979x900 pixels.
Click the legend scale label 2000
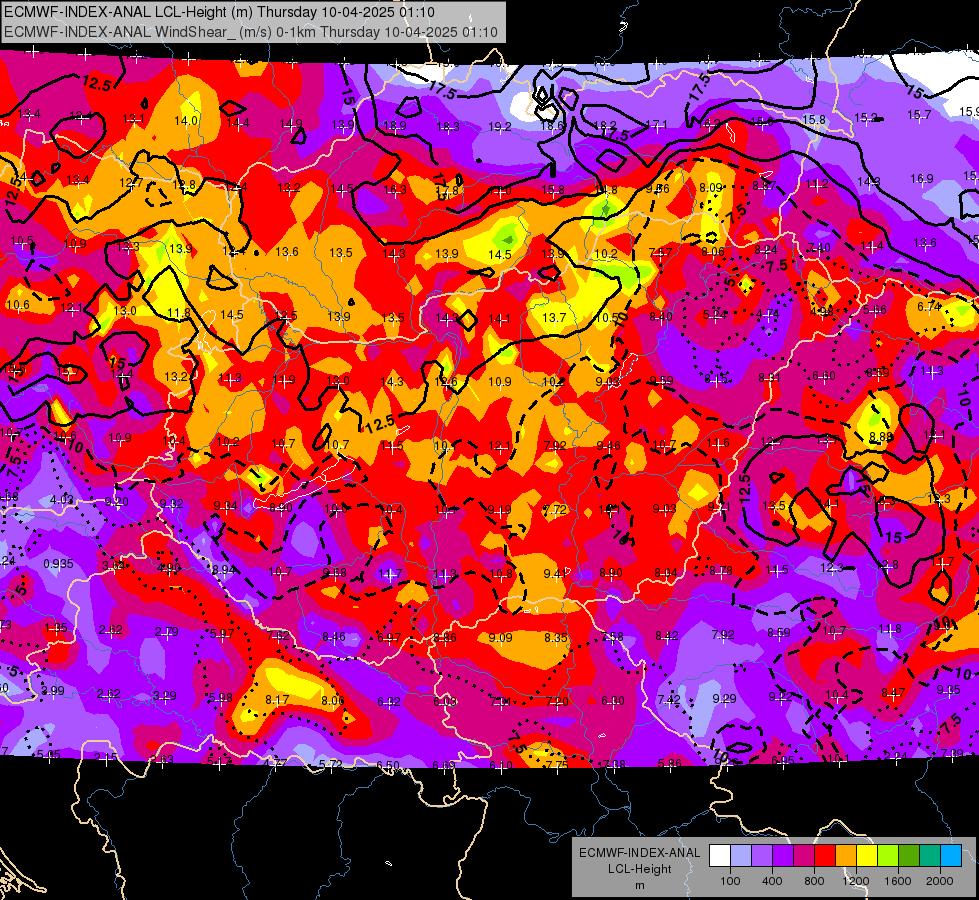click(940, 881)
